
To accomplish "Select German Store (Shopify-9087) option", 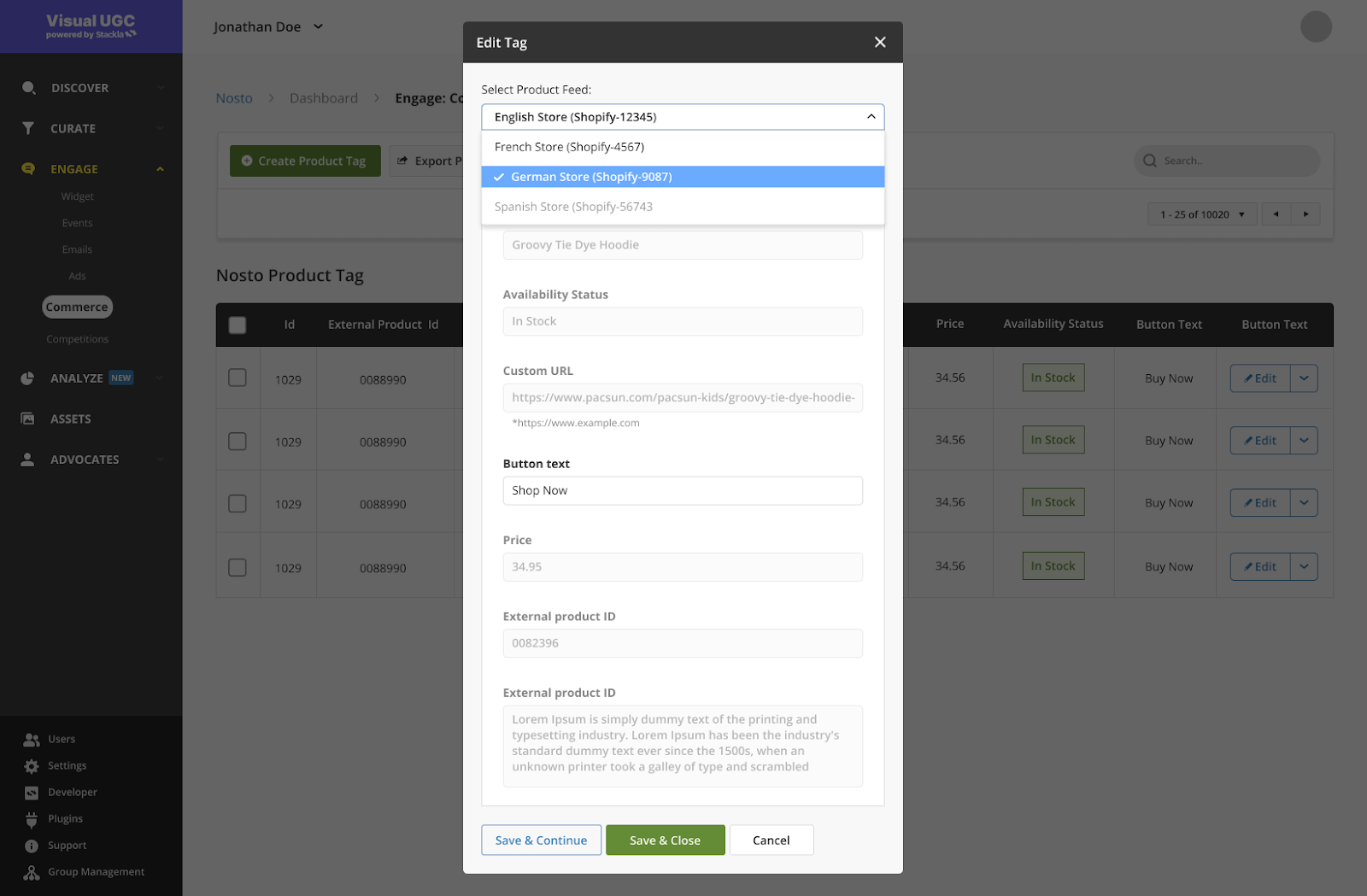I will point(683,177).
